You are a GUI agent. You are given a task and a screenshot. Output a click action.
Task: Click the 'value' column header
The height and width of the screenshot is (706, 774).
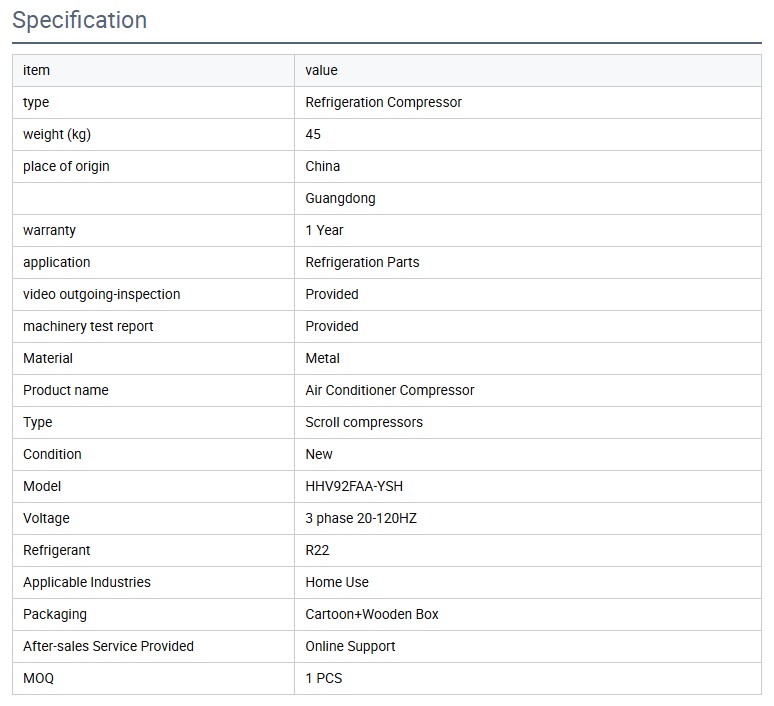321,70
